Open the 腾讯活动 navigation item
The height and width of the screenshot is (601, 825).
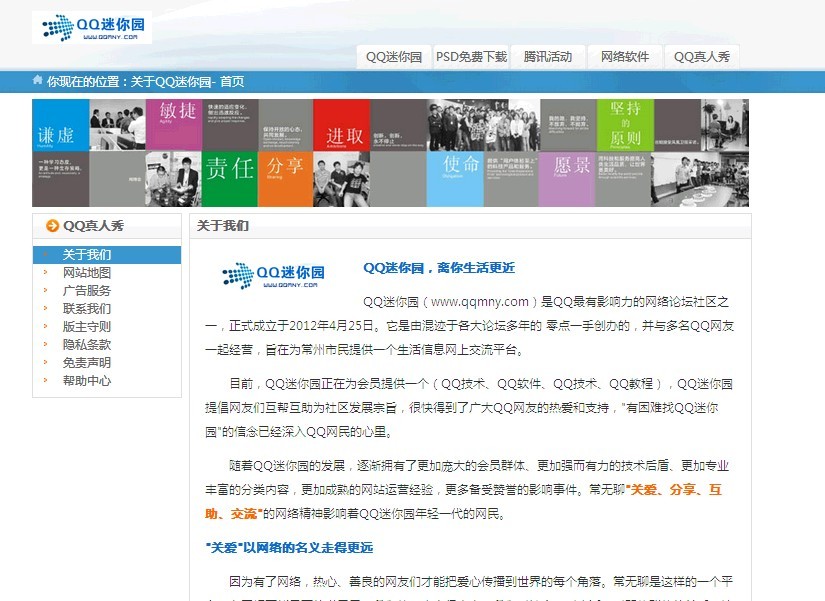[549, 57]
